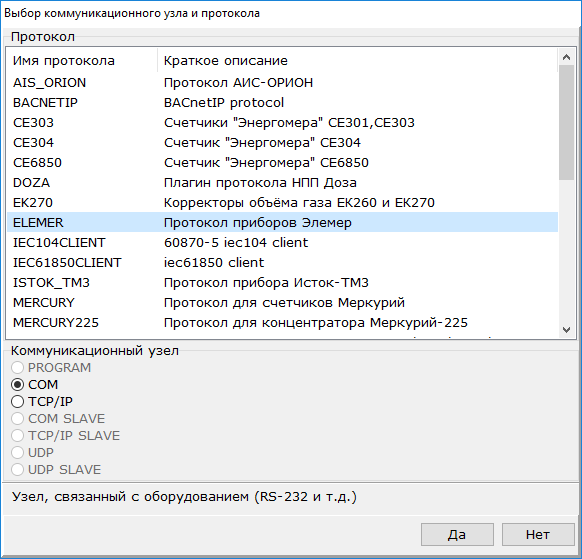Viewport: 582px width, 559px height.
Task: Click description 'iec61850 client'
Action: point(214,262)
